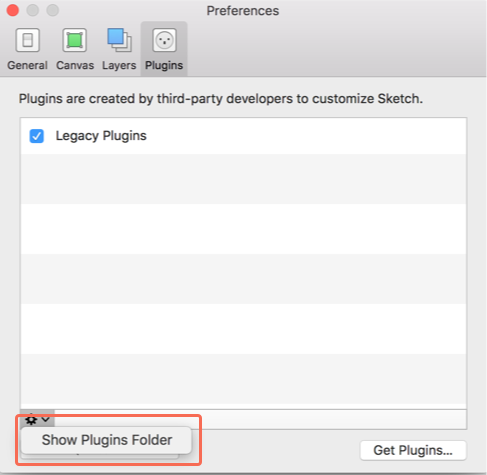Click the grayed-out minimize window button
Screen dimensions: 487x475
coord(33,10)
